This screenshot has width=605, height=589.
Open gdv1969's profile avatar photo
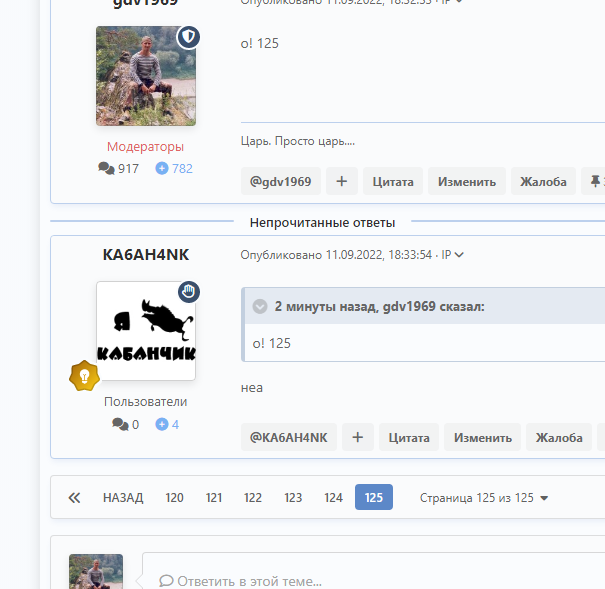click(x=146, y=76)
